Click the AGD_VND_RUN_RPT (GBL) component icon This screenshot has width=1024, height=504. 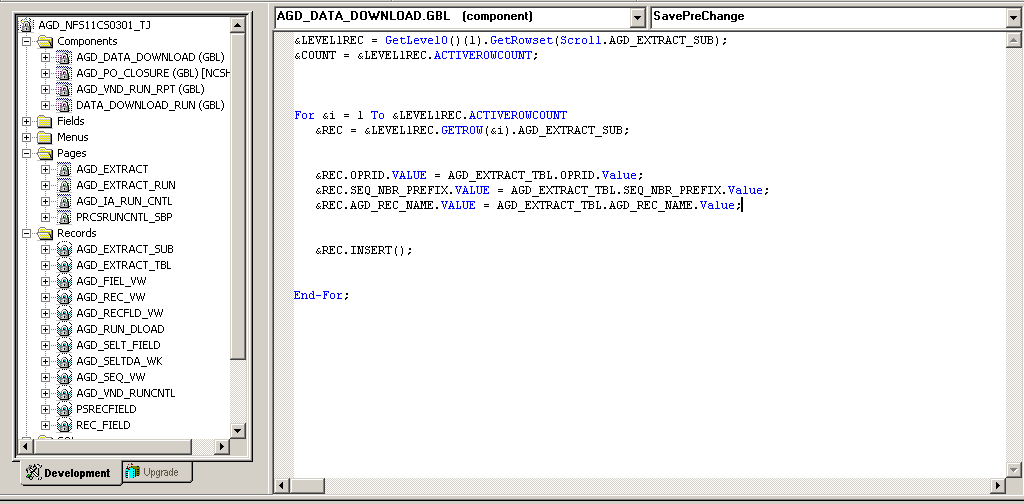pos(63,89)
